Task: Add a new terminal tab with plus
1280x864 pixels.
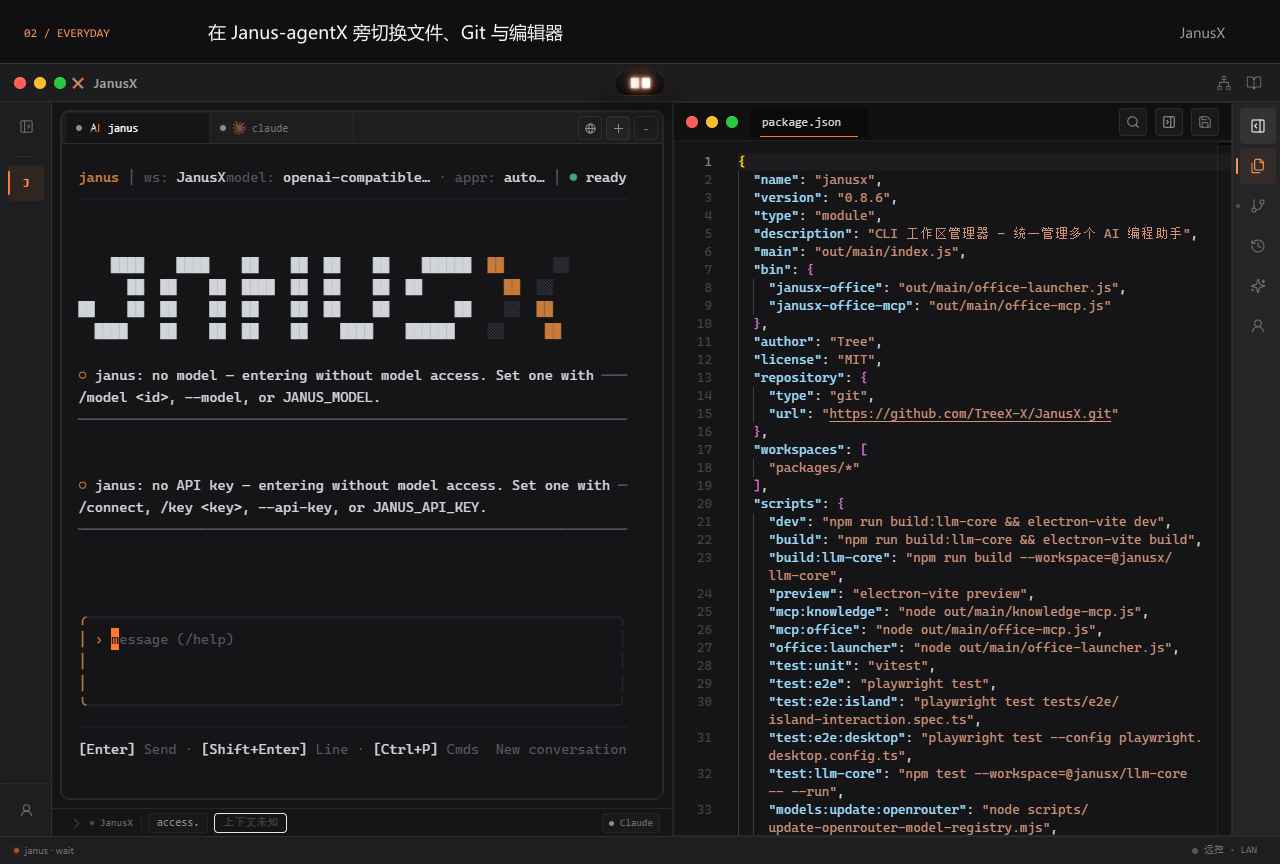Action: click(618, 128)
